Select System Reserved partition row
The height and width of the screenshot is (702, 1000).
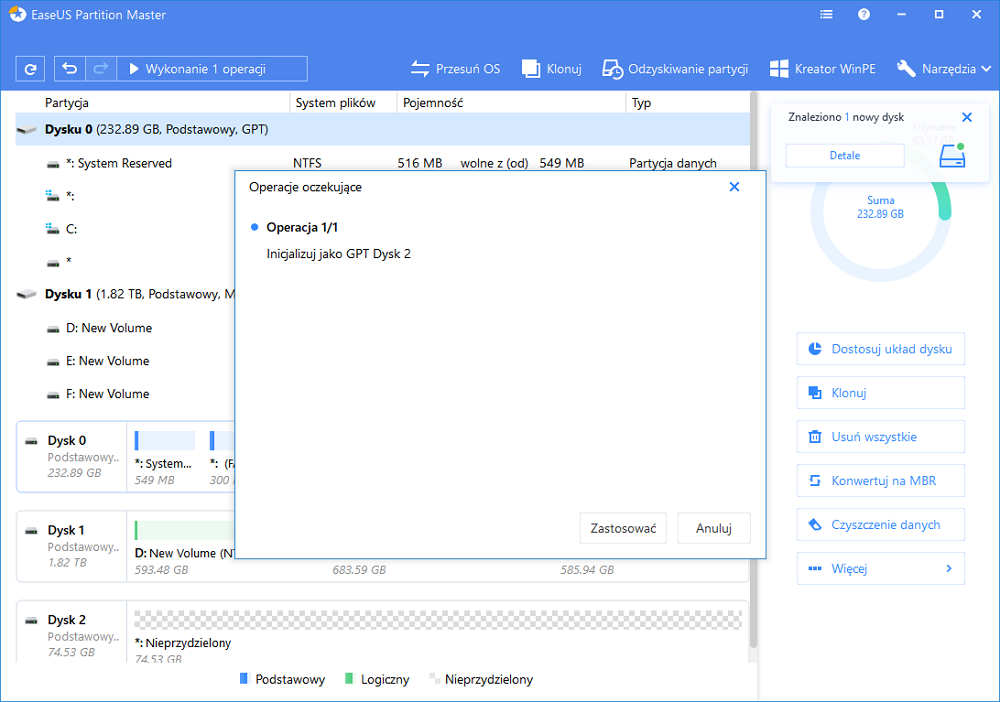click(x=383, y=163)
